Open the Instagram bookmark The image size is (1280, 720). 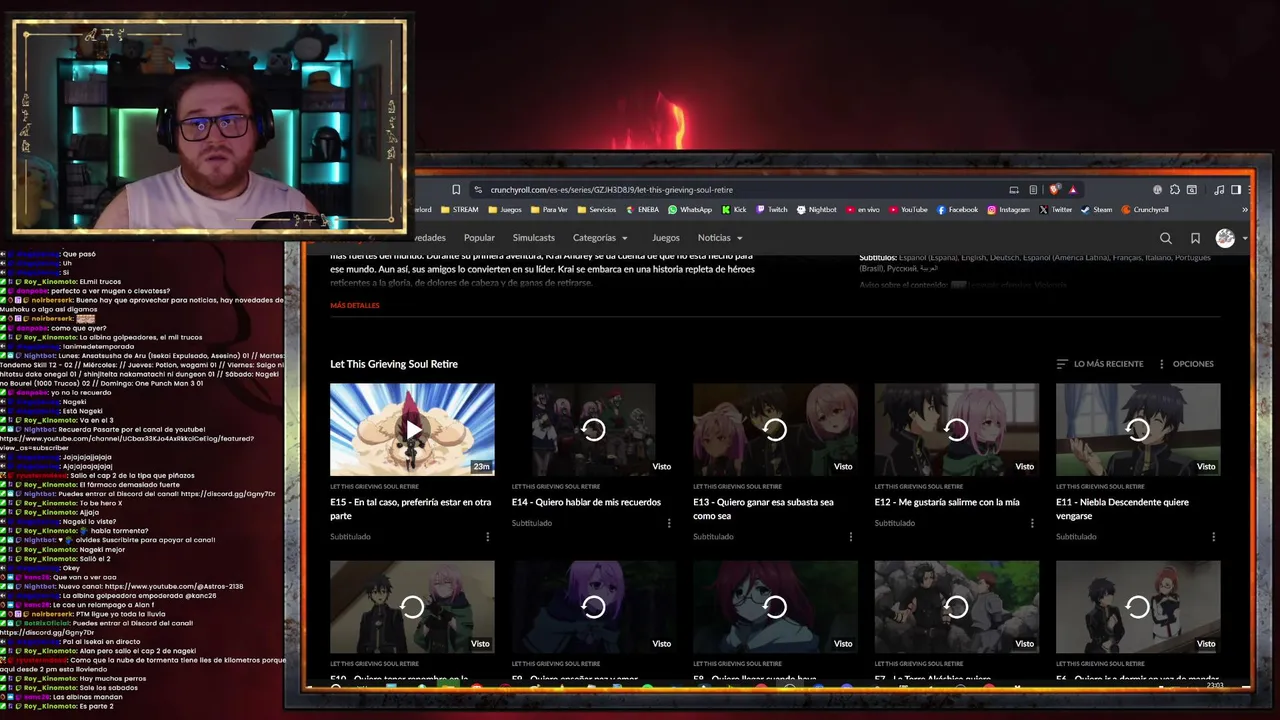(1008, 210)
